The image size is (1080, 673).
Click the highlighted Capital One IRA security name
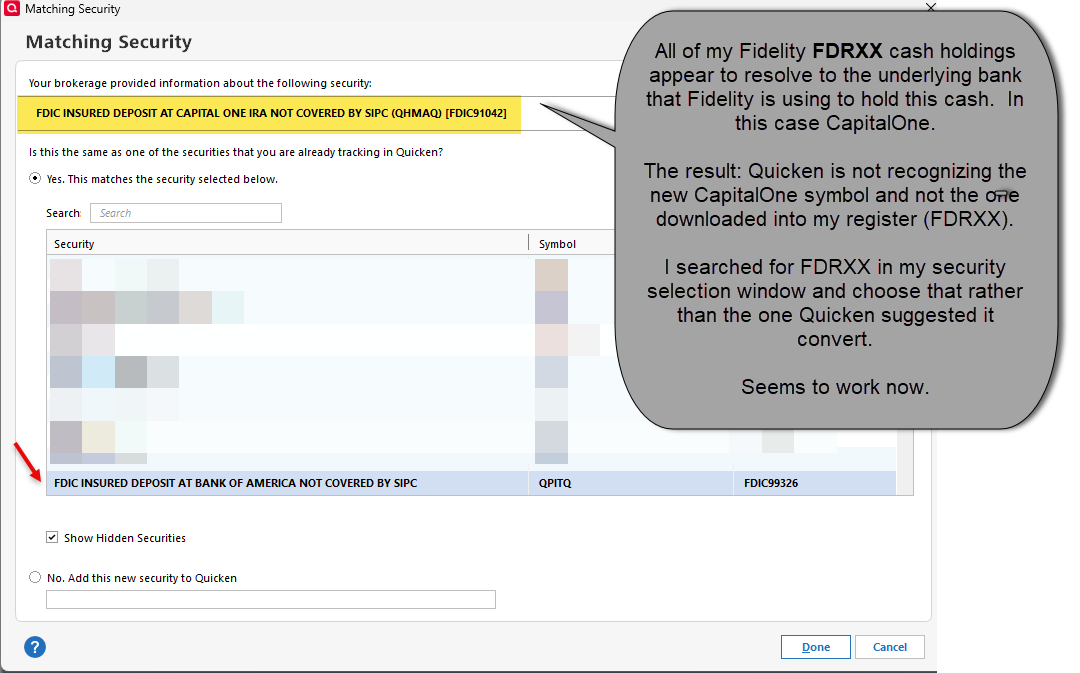tap(271, 113)
